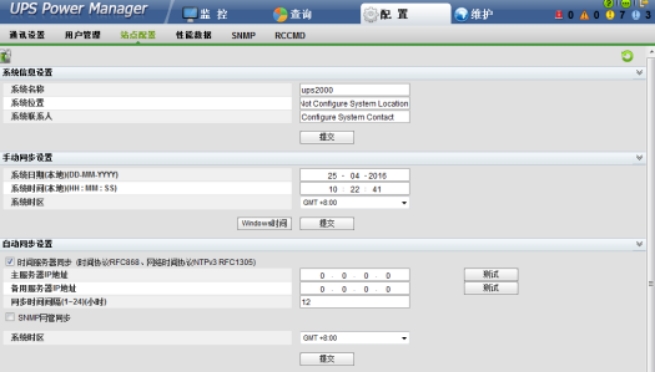Click the blue info alarm icon
This screenshot has height=373, width=655.
636,15
